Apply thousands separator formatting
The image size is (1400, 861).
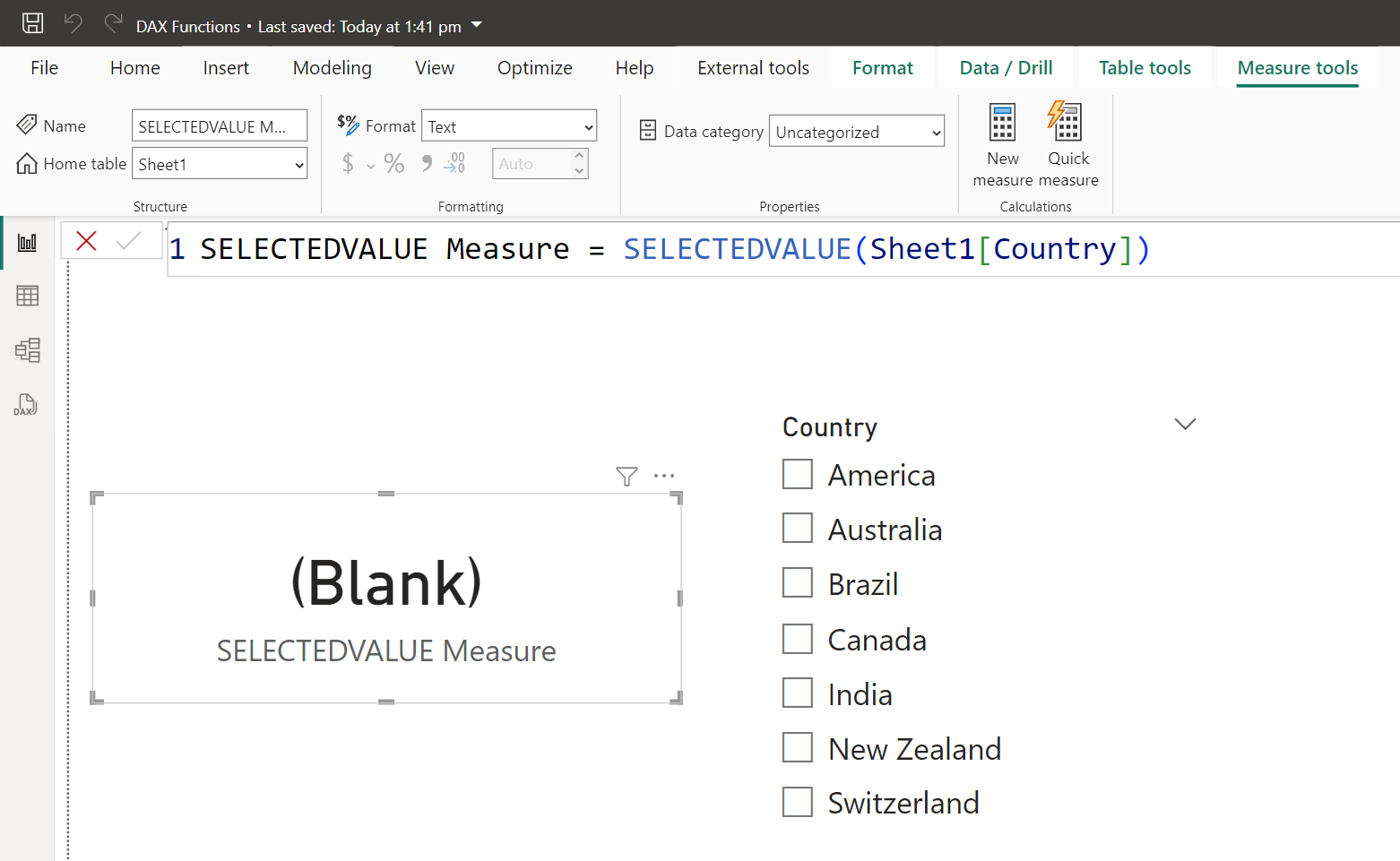pos(425,163)
